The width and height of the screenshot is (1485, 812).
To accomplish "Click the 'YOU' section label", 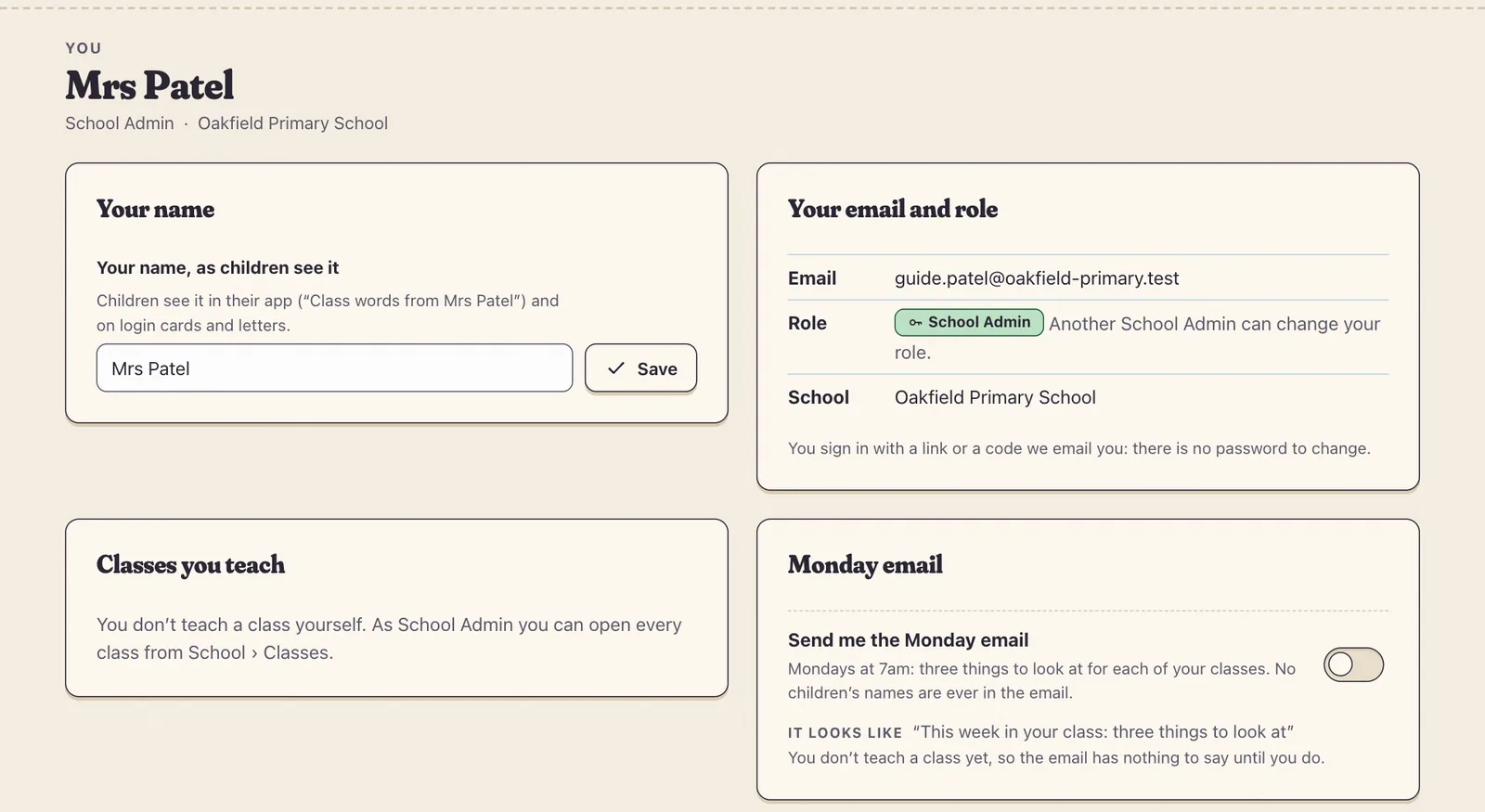I will click(x=84, y=48).
